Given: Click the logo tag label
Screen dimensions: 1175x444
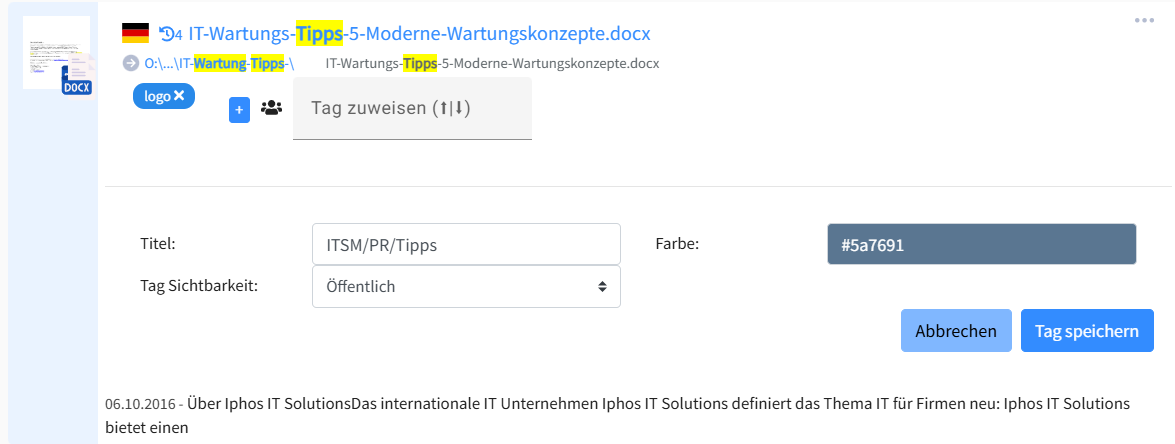Looking at the screenshot, I should (x=156, y=96).
